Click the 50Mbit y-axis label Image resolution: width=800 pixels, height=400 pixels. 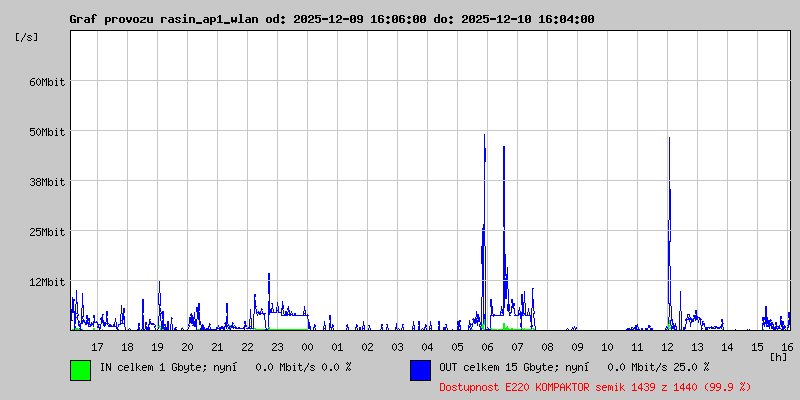47,132
